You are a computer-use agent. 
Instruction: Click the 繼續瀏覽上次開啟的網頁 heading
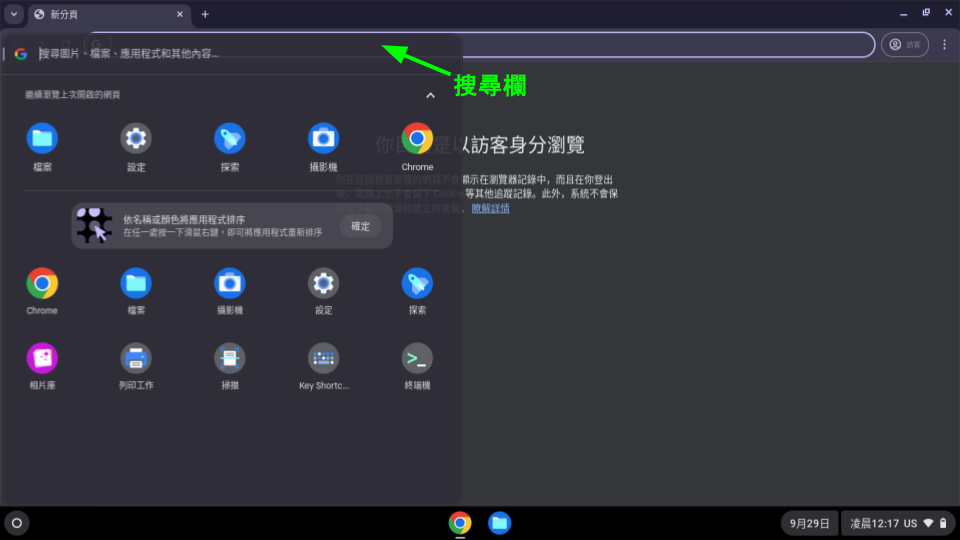pyautogui.click(x=72, y=95)
